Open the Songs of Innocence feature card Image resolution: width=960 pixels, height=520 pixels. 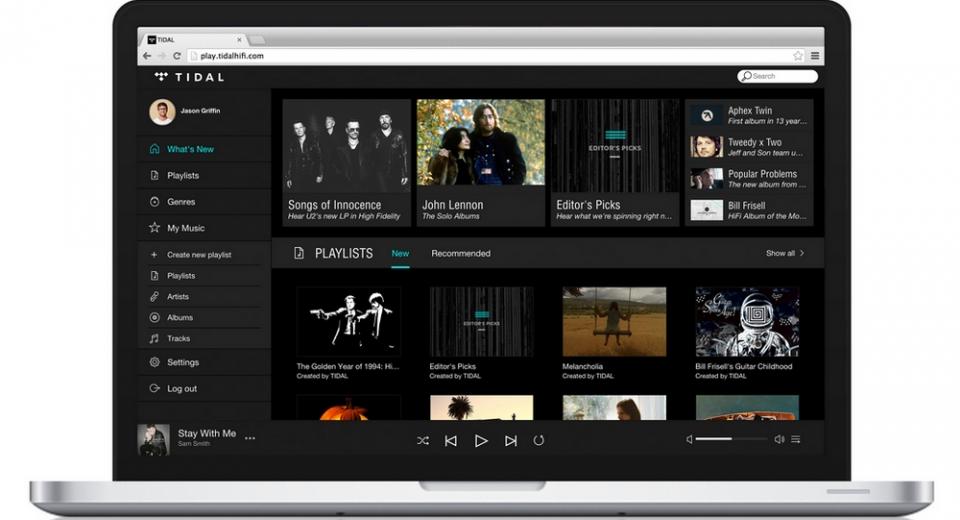(x=347, y=162)
